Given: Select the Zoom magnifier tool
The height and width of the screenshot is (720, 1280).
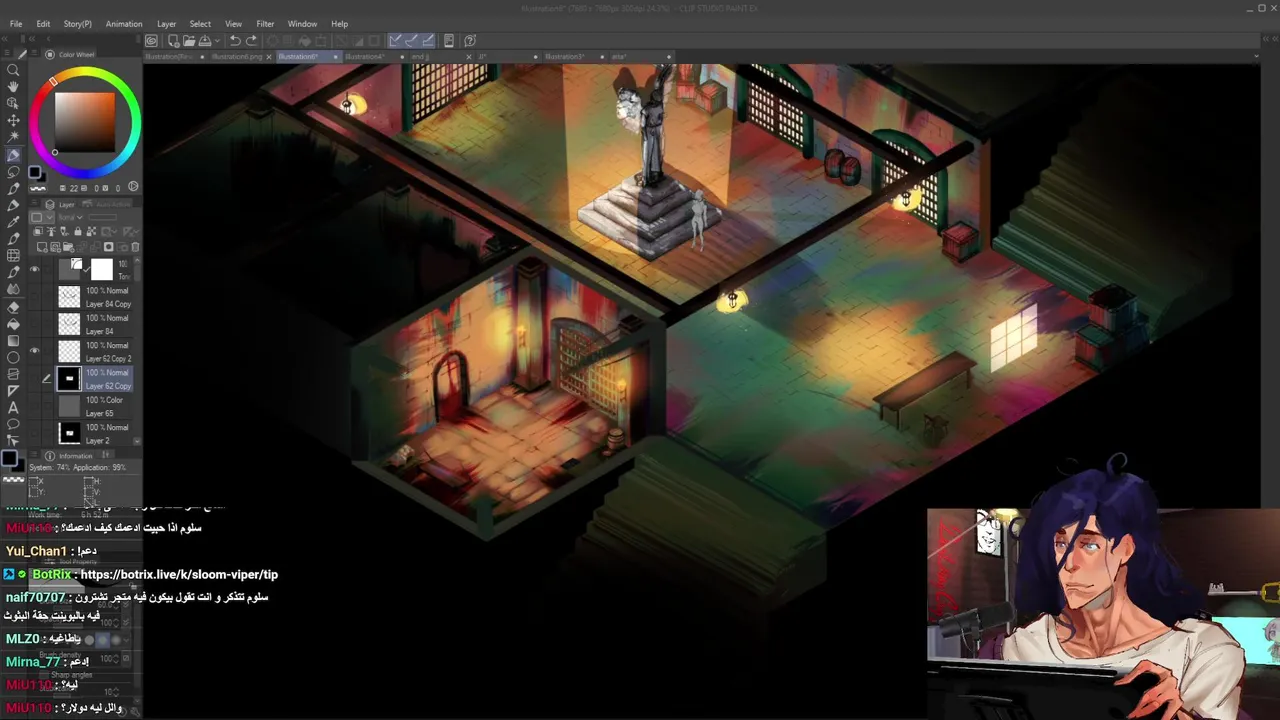Looking at the screenshot, I should pyautogui.click(x=13, y=70).
